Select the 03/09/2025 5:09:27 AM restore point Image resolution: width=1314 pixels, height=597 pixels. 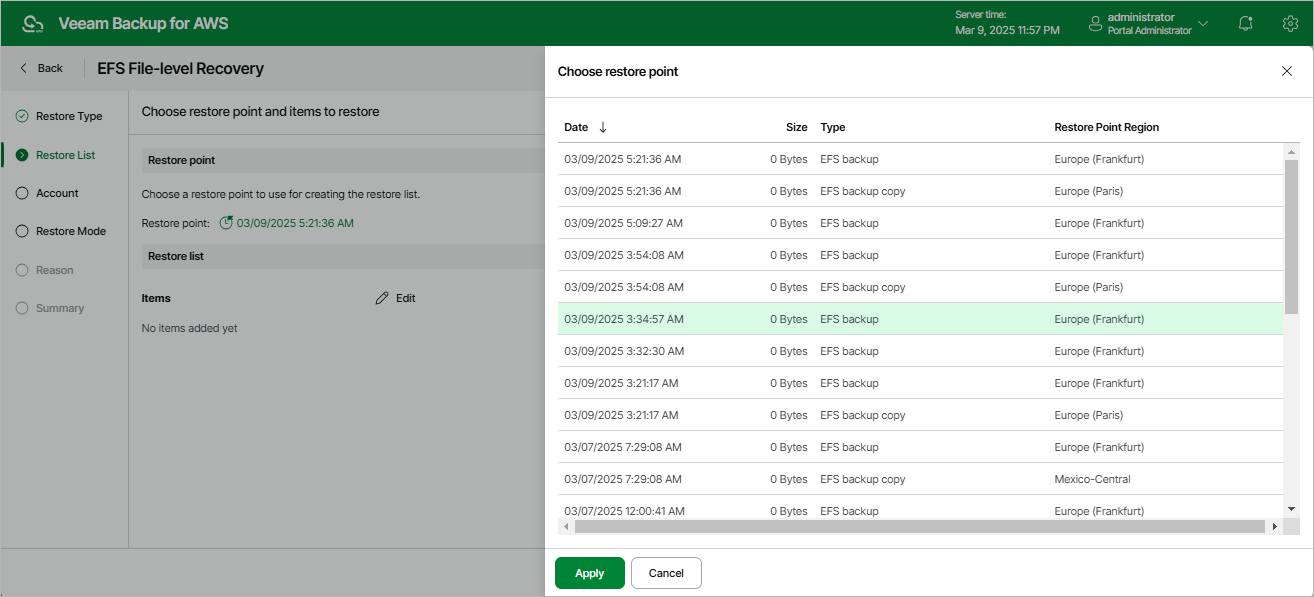(920, 223)
